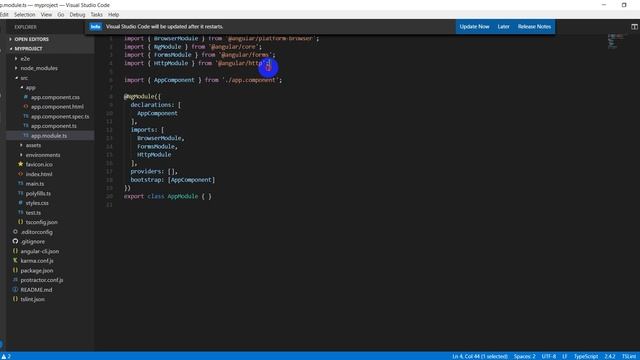Click the restore down window button
Screen dimensions: 640x360
pos(624,5)
